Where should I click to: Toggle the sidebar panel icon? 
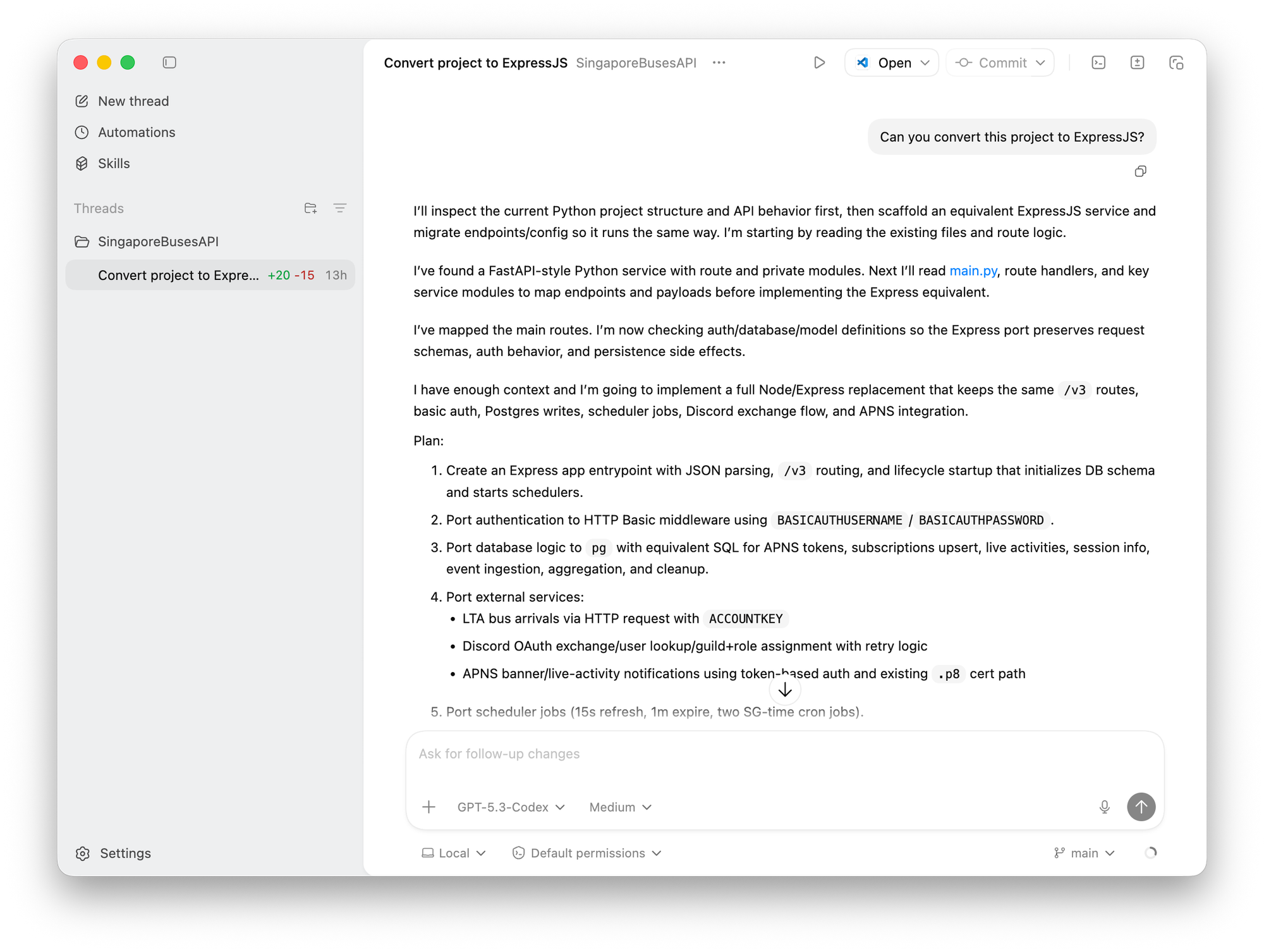coord(169,63)
